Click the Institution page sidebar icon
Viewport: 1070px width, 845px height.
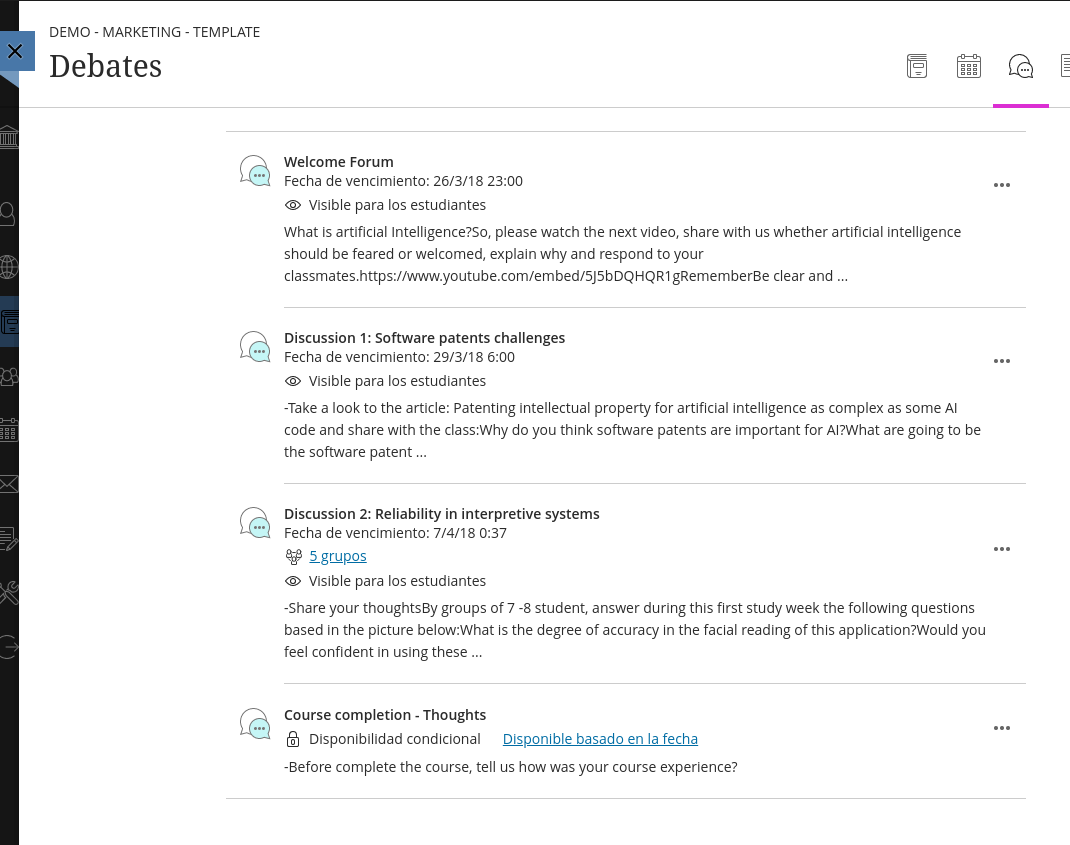pyautogui.click(x=9, y=137)
